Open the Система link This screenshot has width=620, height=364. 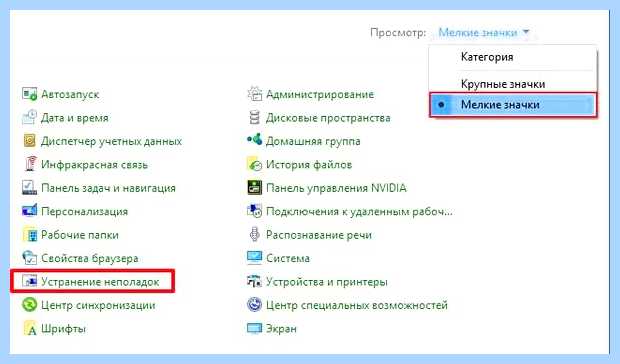pyautogui.click(x=288, y=258)
